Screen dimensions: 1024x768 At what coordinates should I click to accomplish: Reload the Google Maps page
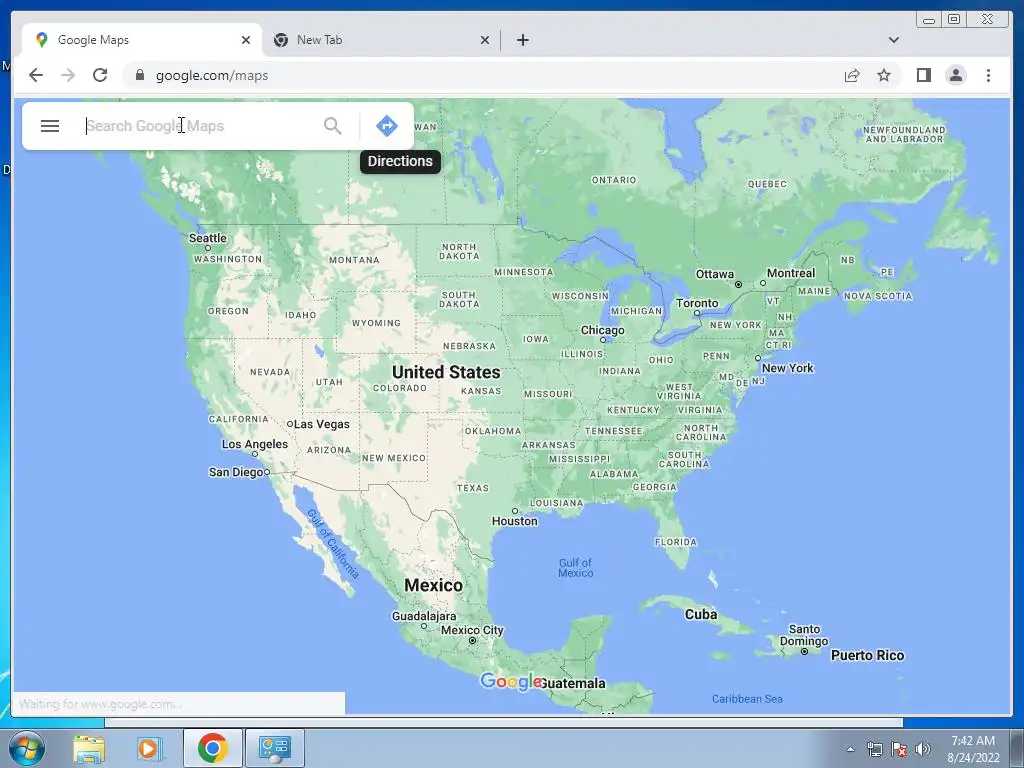click(x=100, y=75)
